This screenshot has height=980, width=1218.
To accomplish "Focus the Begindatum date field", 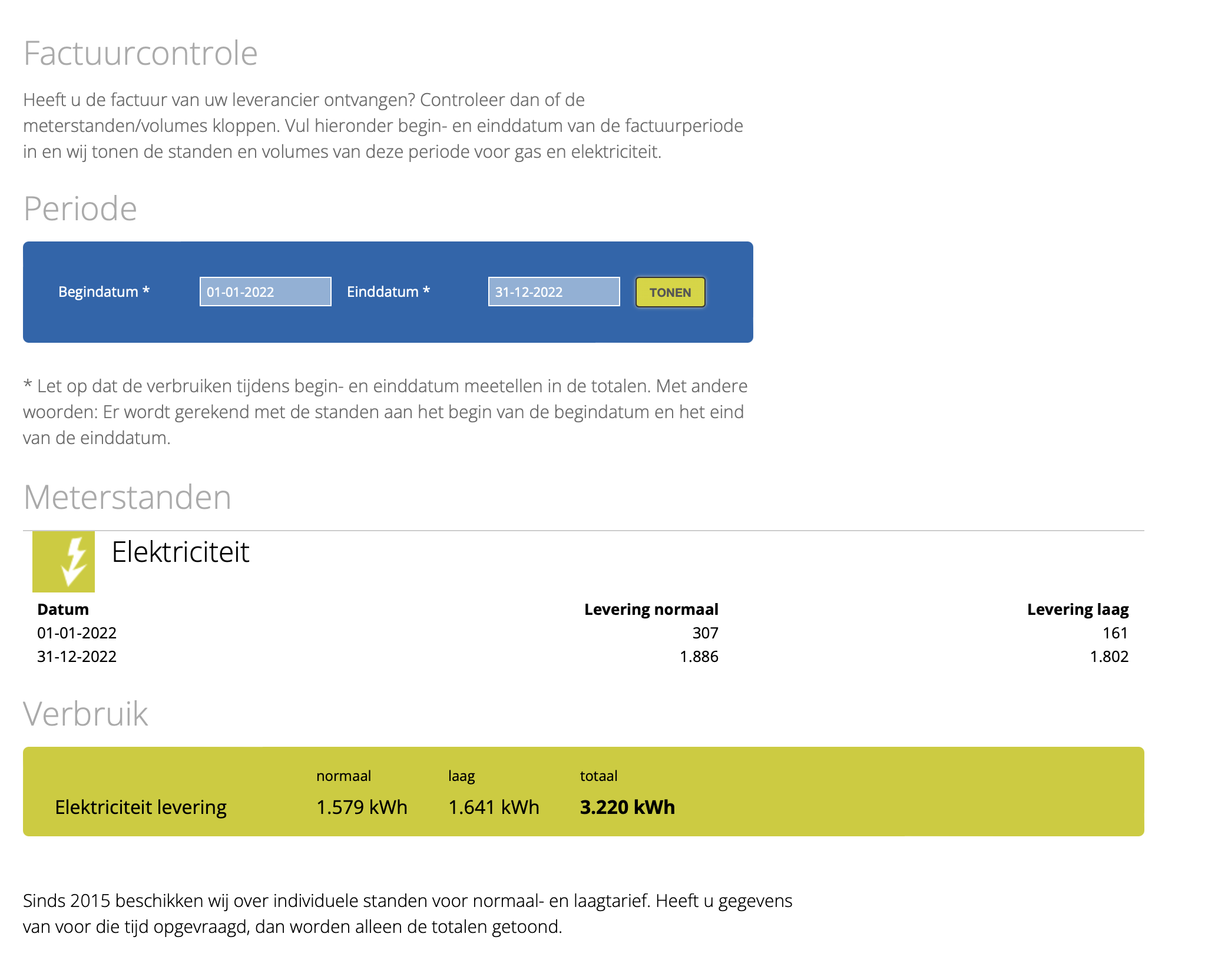I will point(266,292).
